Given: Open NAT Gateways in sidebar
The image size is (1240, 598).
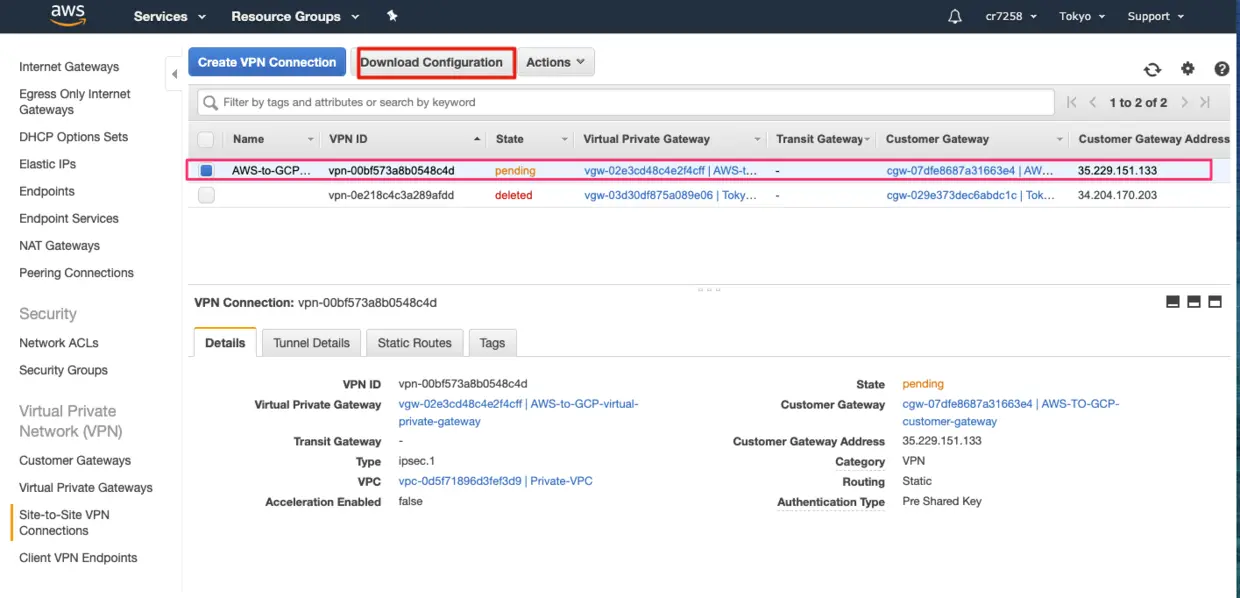Looking at the screenshot, I should coord(60,245).
